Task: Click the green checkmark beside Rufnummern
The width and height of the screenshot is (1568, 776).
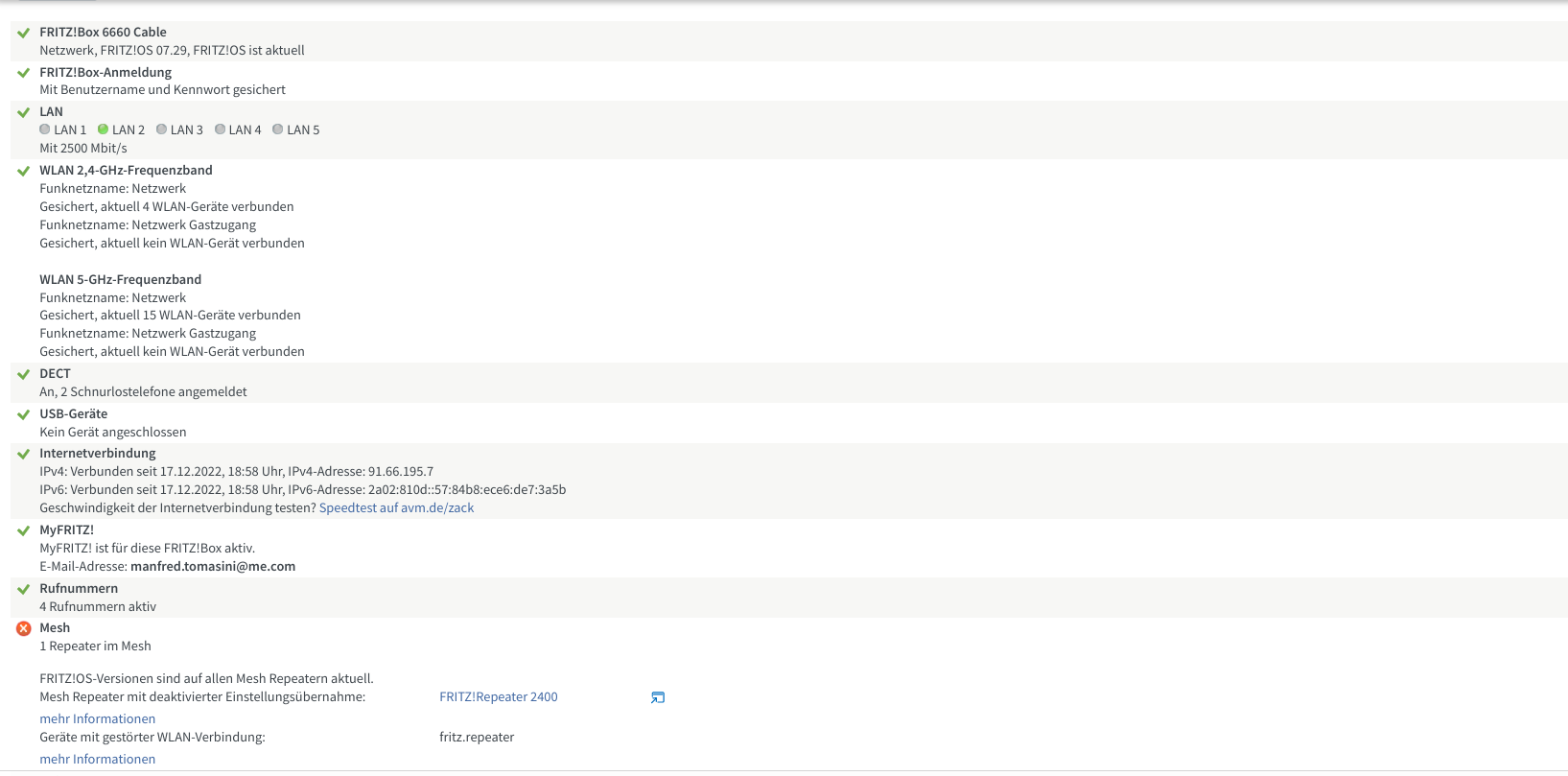Action: pyautogui.click(x=24, y=589)
